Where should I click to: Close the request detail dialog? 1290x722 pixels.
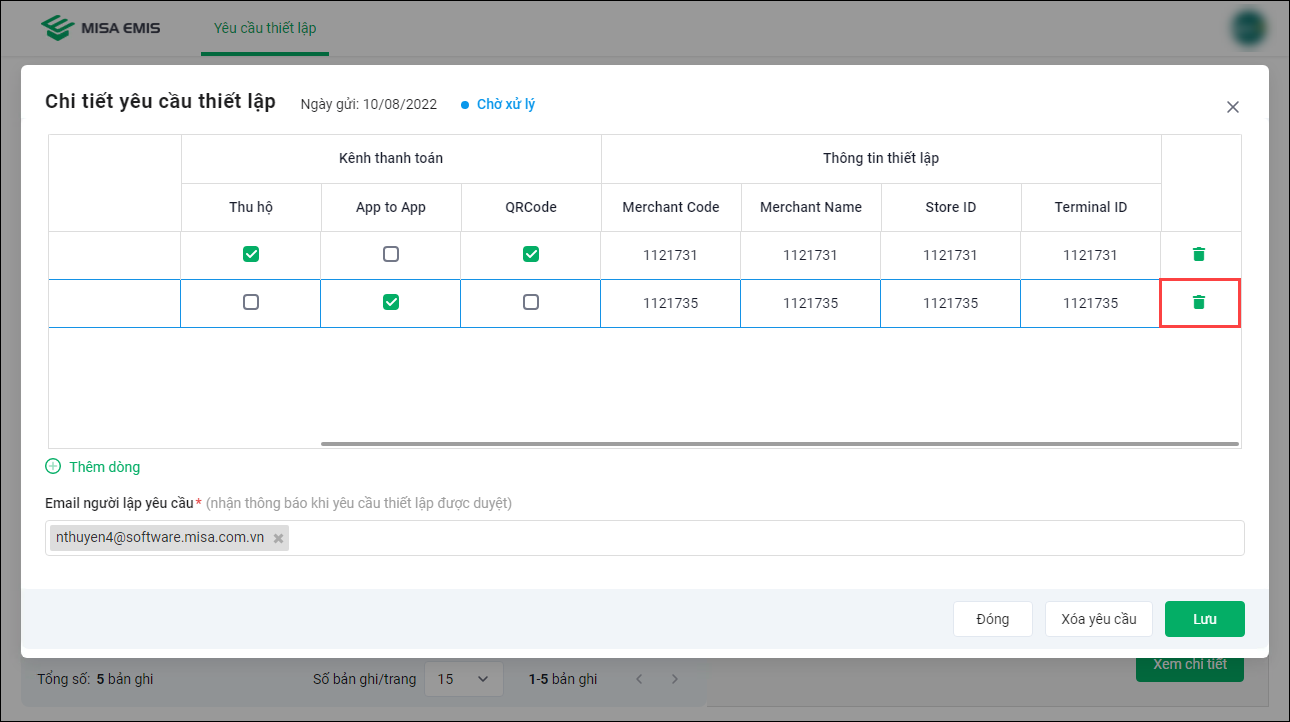1233,107
